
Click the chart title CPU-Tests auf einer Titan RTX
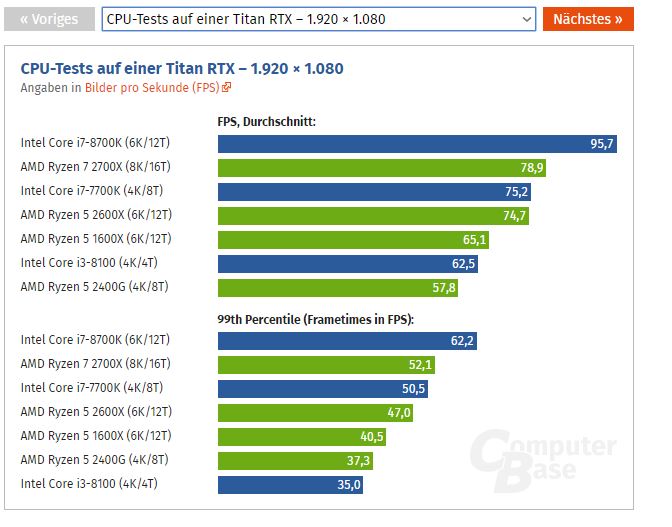coord(182,69)
